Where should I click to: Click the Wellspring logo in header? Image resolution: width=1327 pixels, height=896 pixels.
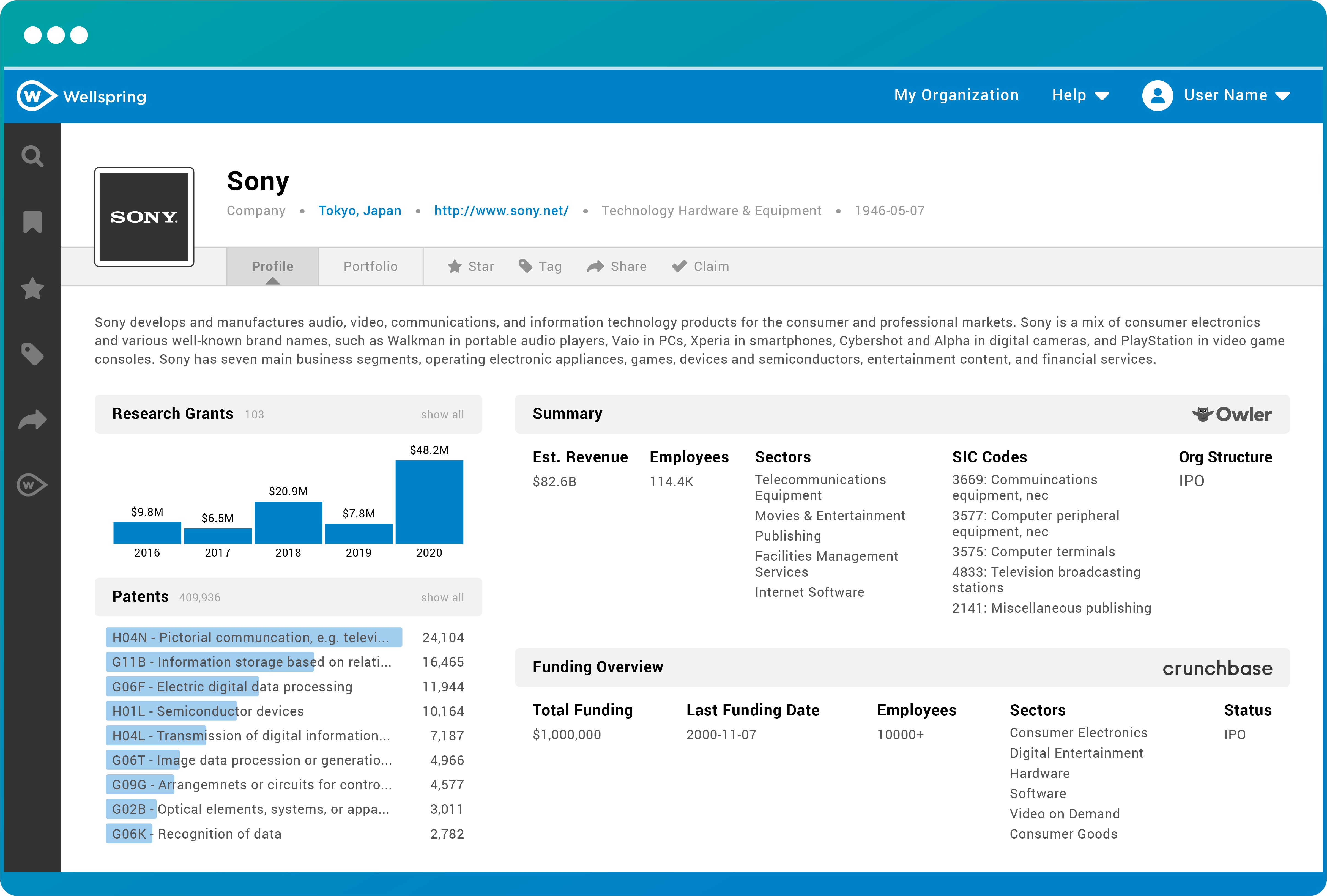pyautogui.click(x=82, y=96)
